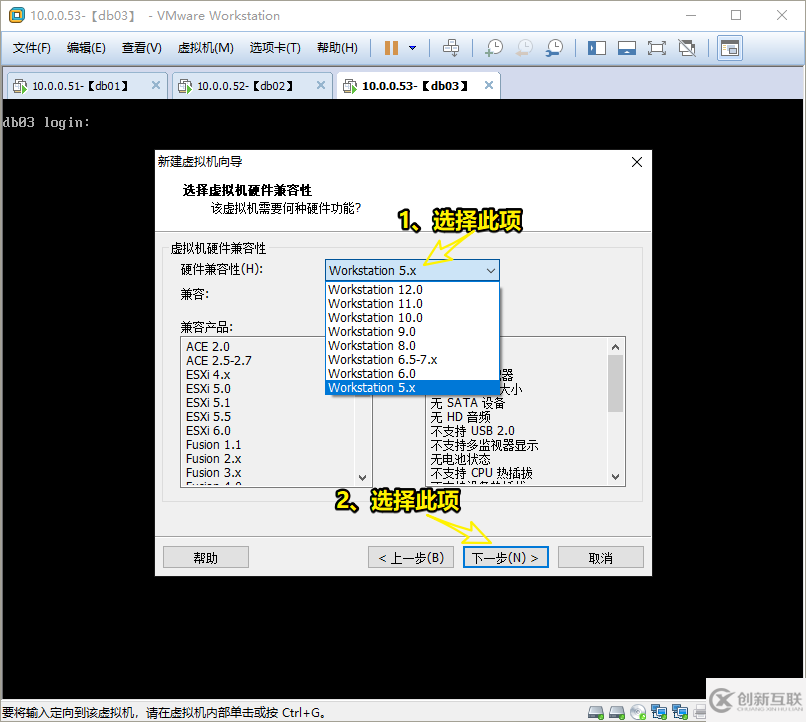This screenshot has height=722, width=806.
Task: Go back with < 上一步(B)
Action: tap(411, 558)
